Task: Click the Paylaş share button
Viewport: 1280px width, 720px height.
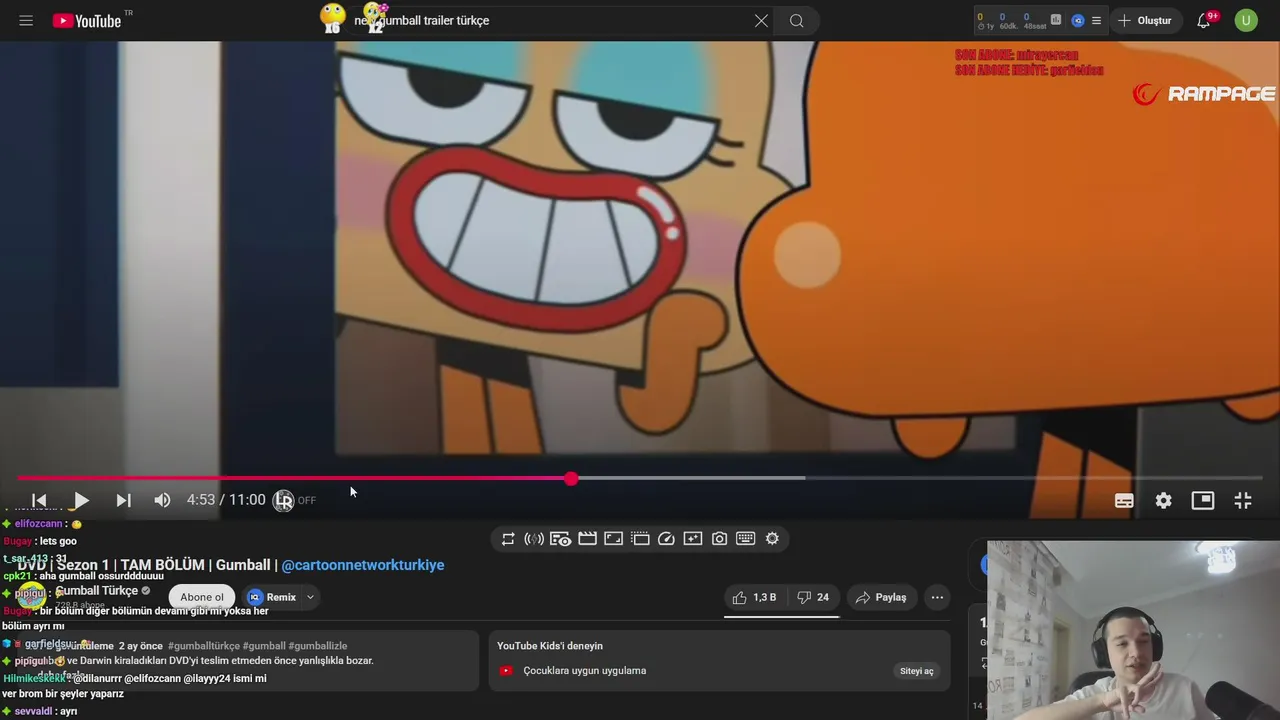Action: coord(881,597)
